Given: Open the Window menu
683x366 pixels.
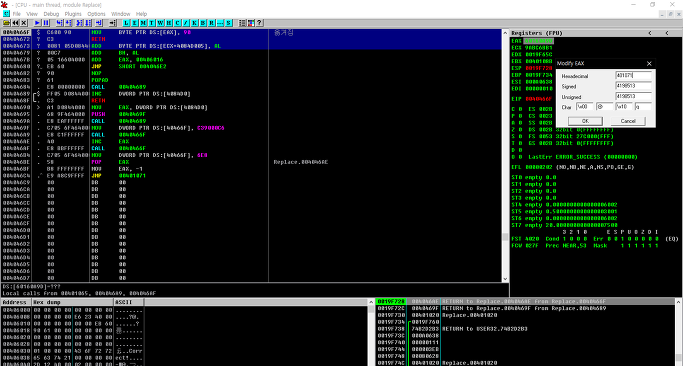Looking at the screenshot, I should click(x=121, y=14).
